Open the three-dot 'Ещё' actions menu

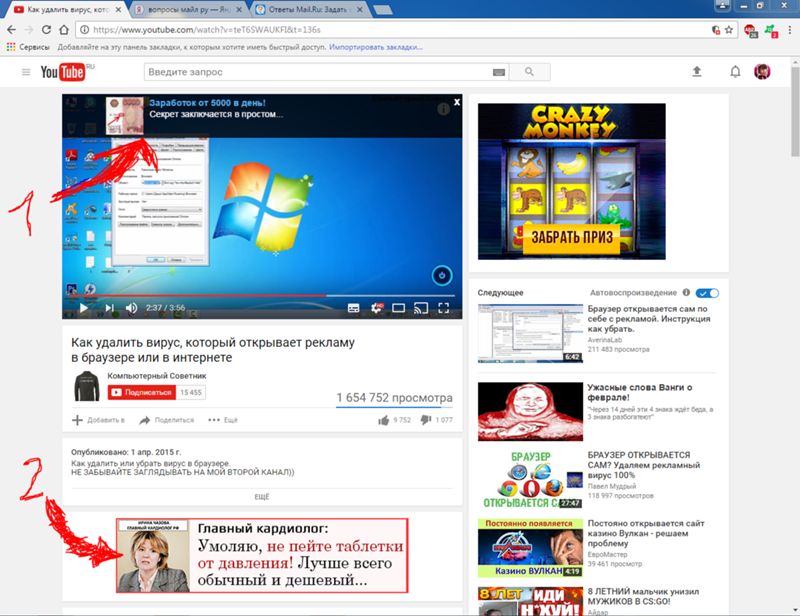coord(223,420)
